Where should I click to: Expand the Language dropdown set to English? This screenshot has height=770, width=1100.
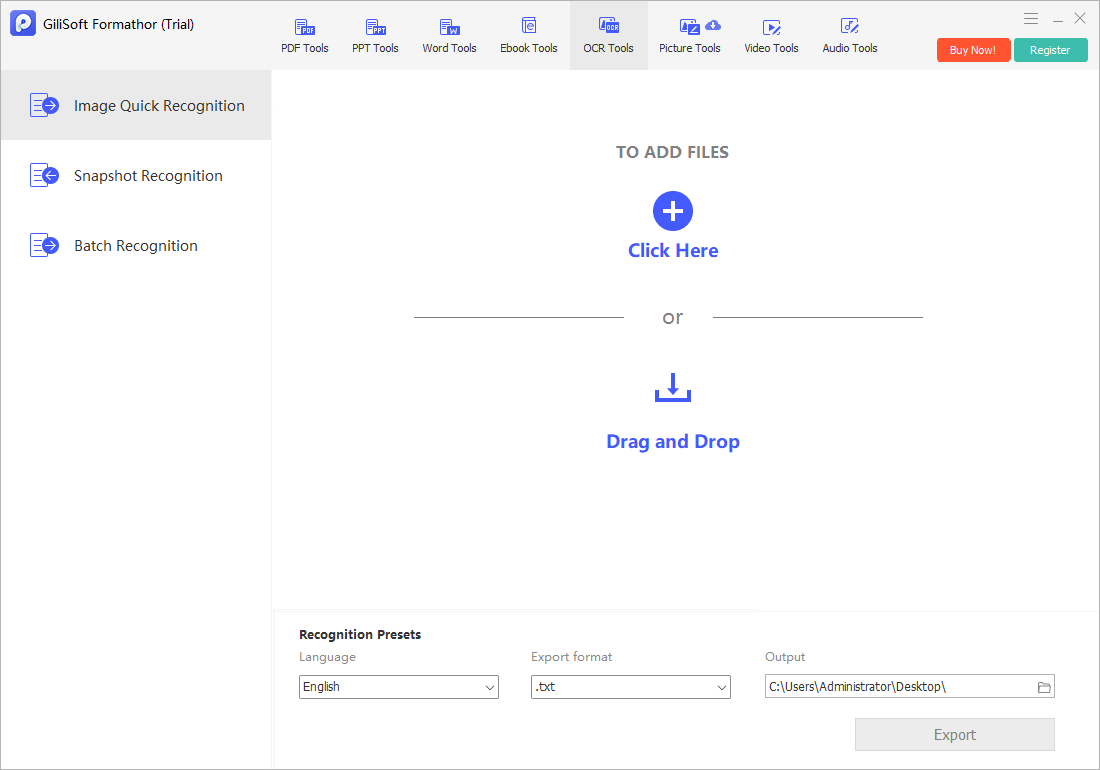tap(398, 687)
